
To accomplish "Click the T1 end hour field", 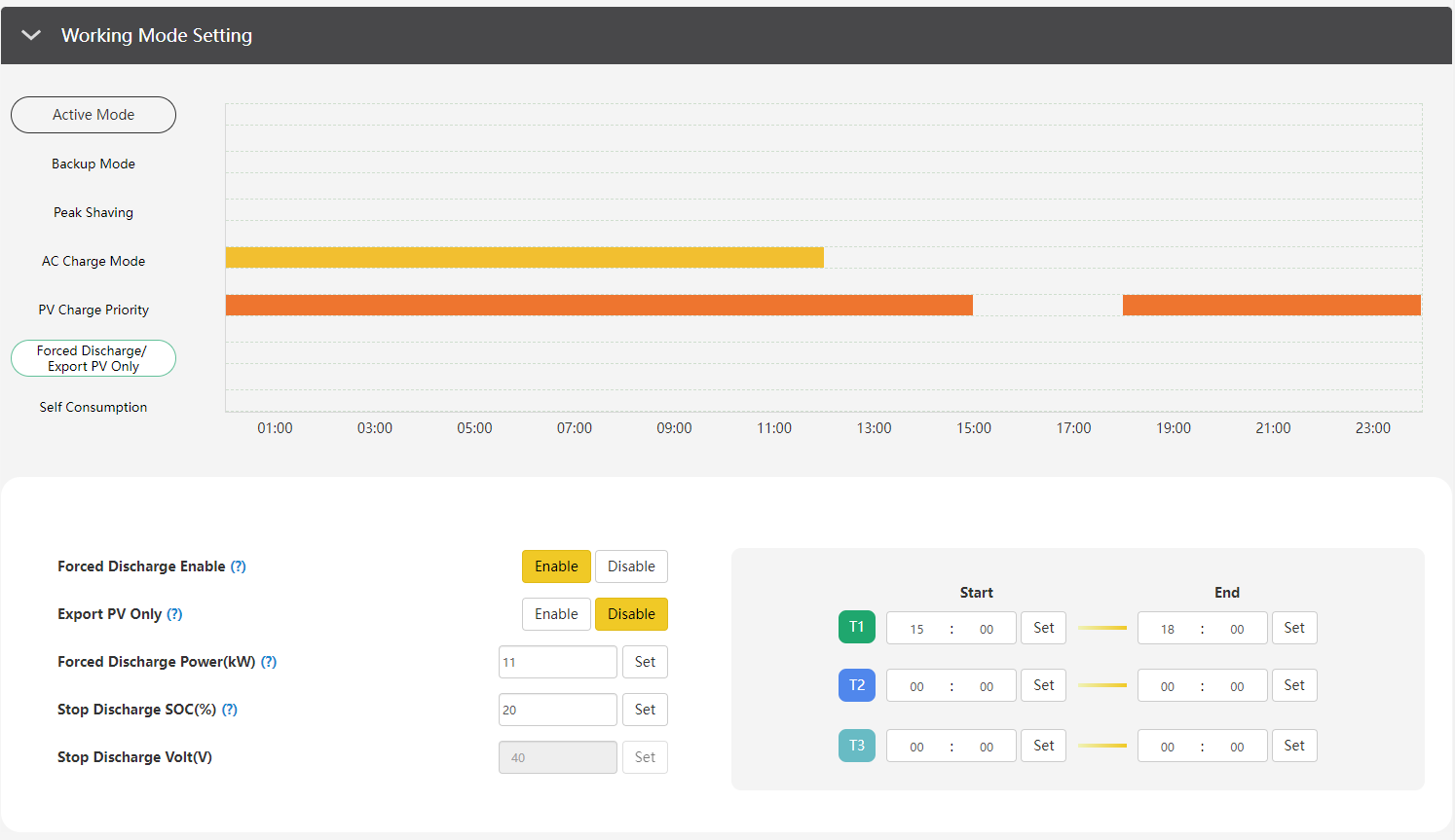I will coord(1167,629).
